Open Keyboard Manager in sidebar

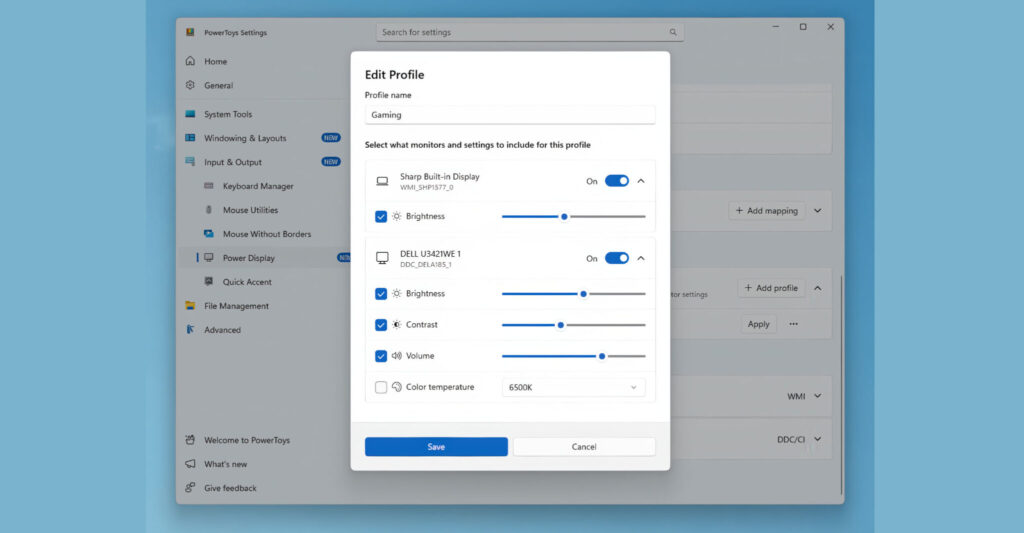pyautogui.click(x=258, y=186)
